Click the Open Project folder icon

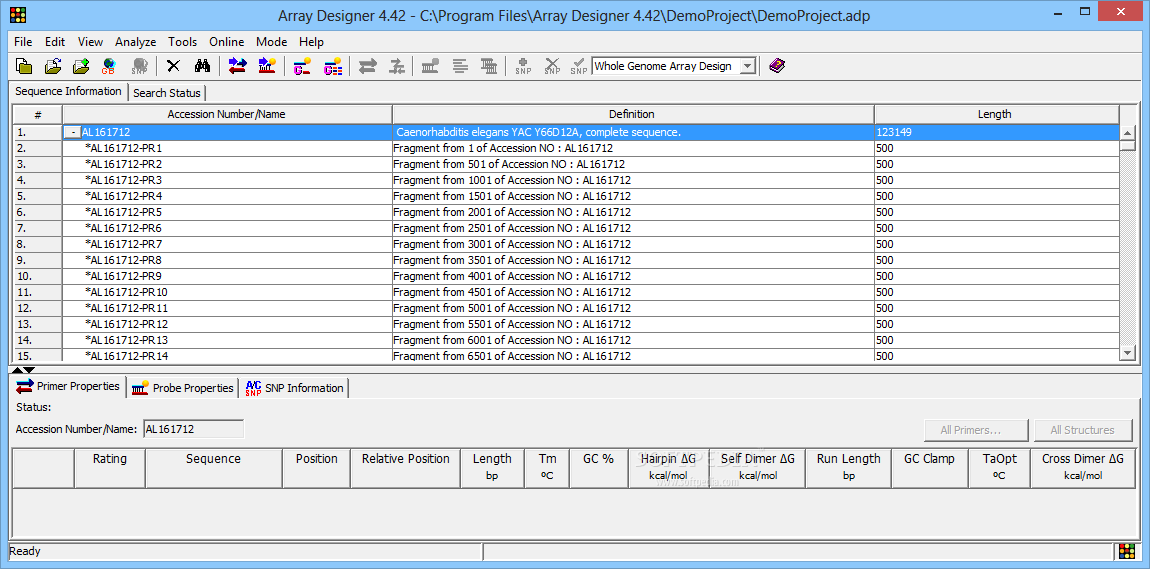[53, 66]
